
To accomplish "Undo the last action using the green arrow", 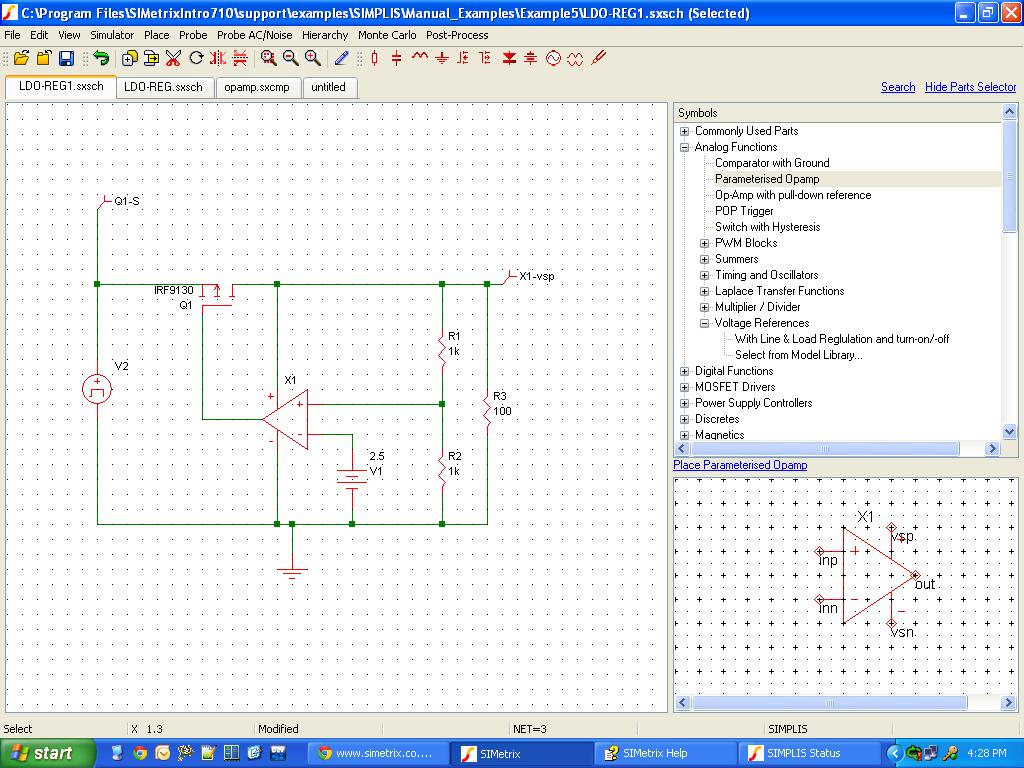I will tap(100, 59).
